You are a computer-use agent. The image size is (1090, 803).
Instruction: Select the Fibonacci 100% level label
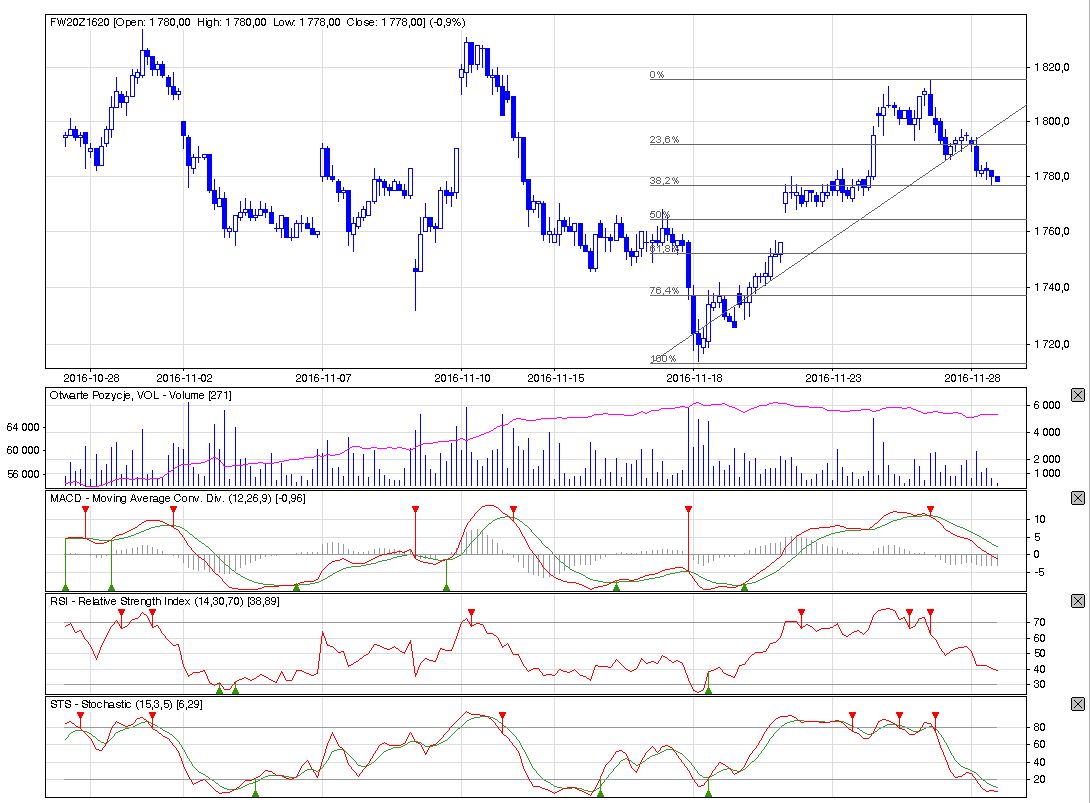[x=662, y=359]
